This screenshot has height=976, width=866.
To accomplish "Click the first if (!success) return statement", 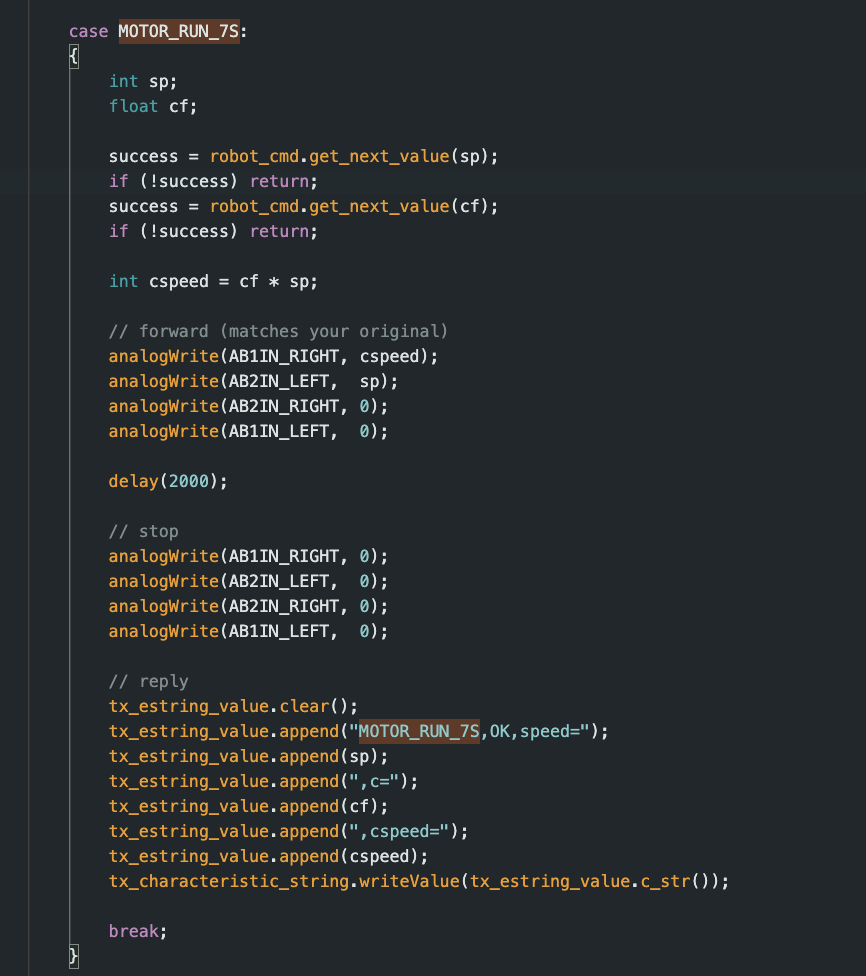I will (210, 181).
